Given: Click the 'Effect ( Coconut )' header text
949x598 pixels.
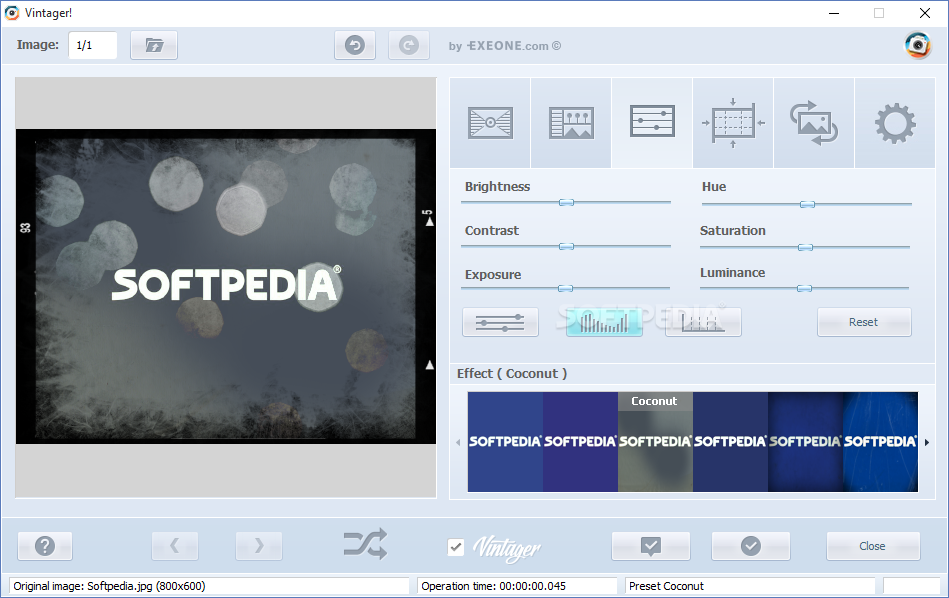Looking at the screenshot, I should (511, 373).
